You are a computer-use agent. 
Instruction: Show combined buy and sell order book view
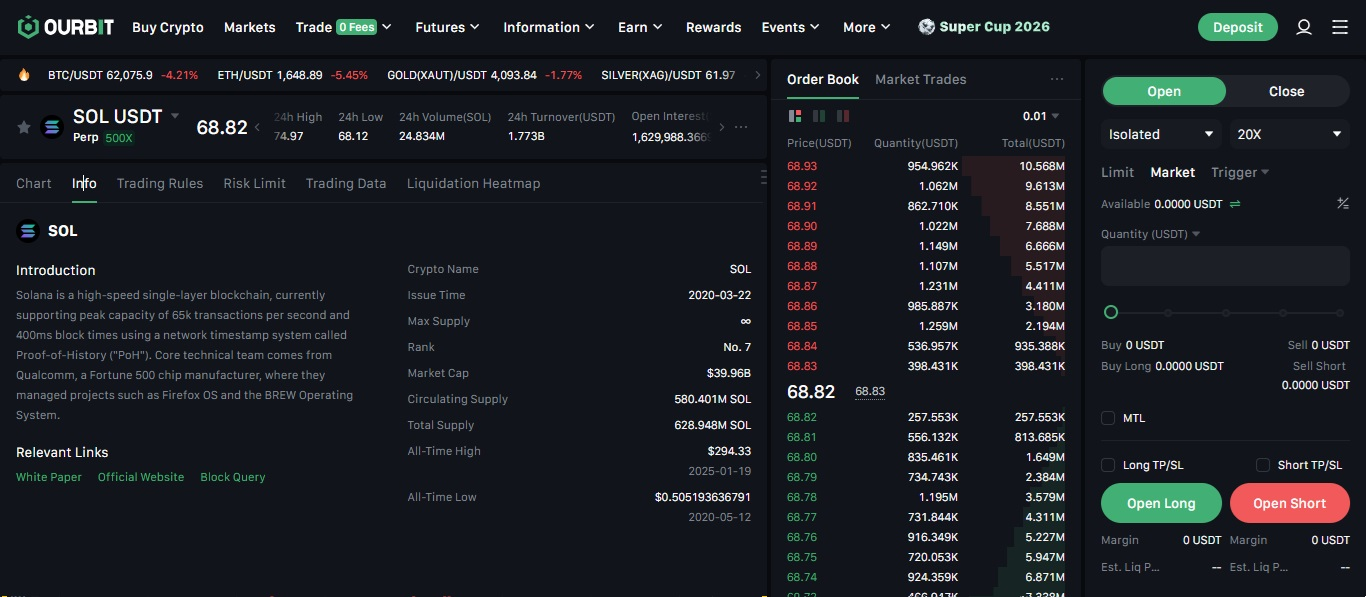click(x=796, y=116)
